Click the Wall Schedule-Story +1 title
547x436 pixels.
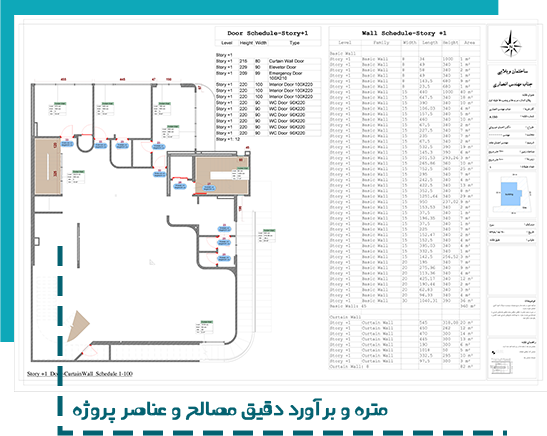pyautogui.click(x=404, y=33)
